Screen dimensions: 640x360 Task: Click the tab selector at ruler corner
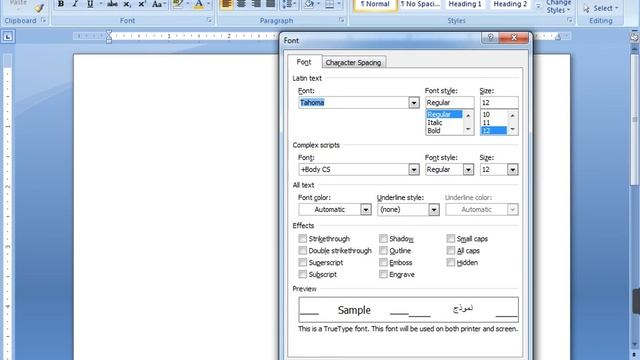point(8,37)
